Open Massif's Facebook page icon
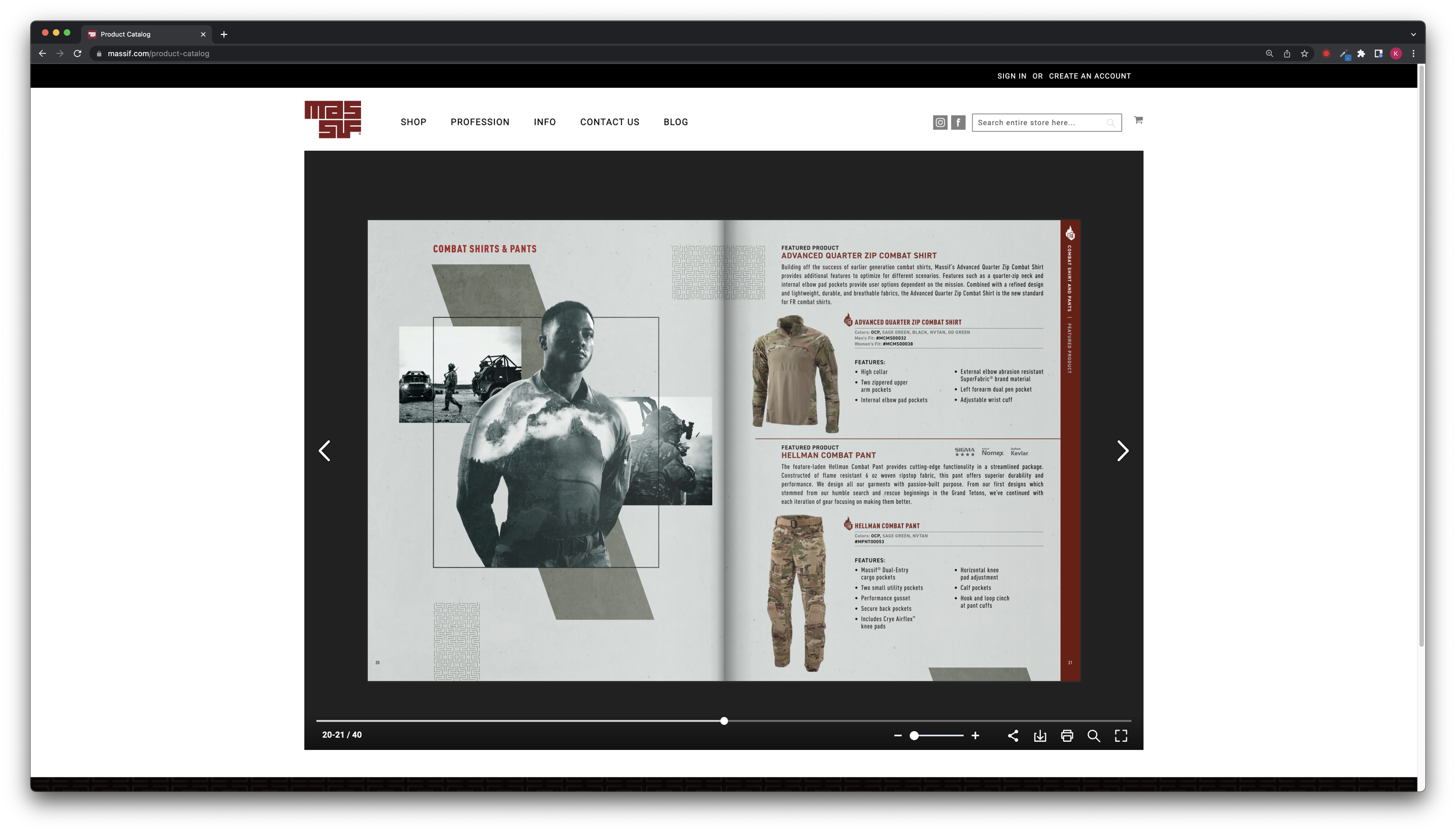 point(958,122)
